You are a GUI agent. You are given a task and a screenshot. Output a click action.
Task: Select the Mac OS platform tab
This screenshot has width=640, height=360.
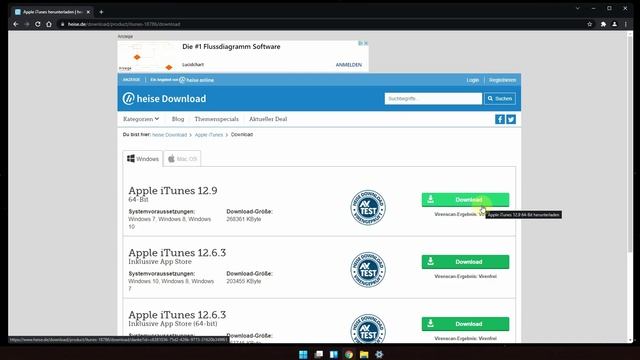pyautogui.click(x=182, y=159)
